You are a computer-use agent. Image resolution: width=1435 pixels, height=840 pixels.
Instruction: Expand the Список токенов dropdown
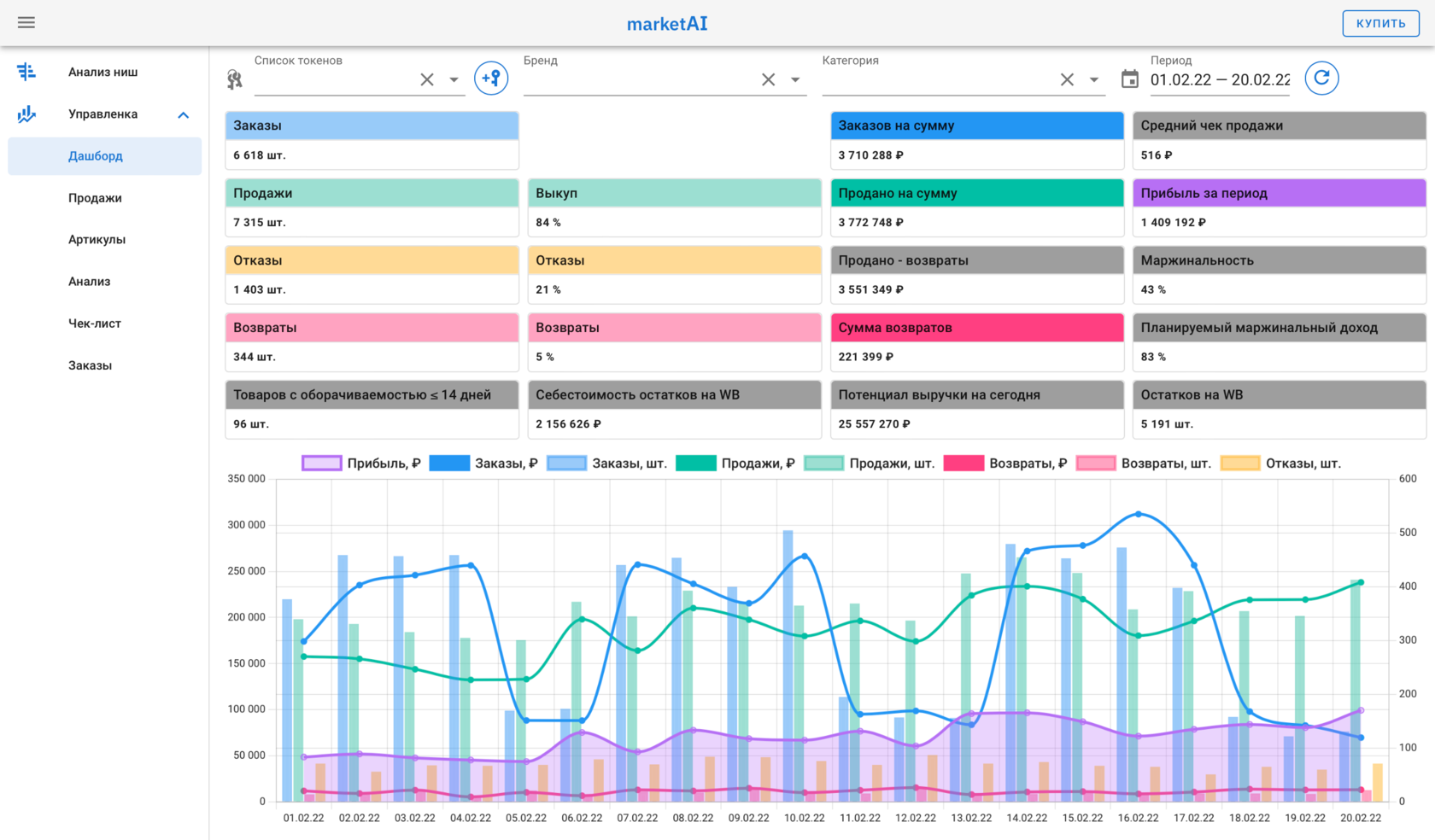pos(454,79)
